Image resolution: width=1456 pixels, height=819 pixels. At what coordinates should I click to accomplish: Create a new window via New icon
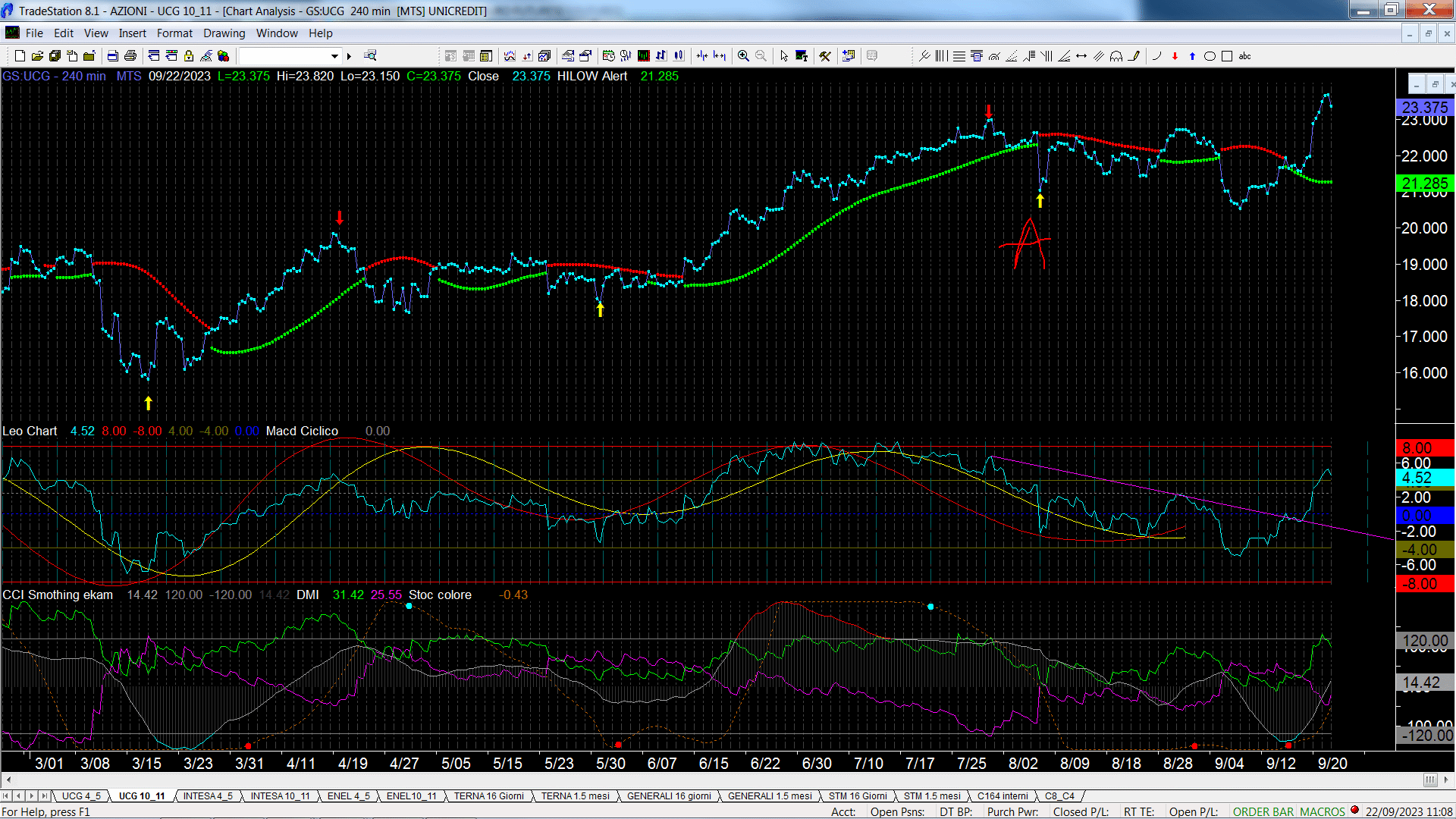coord(20,56)
